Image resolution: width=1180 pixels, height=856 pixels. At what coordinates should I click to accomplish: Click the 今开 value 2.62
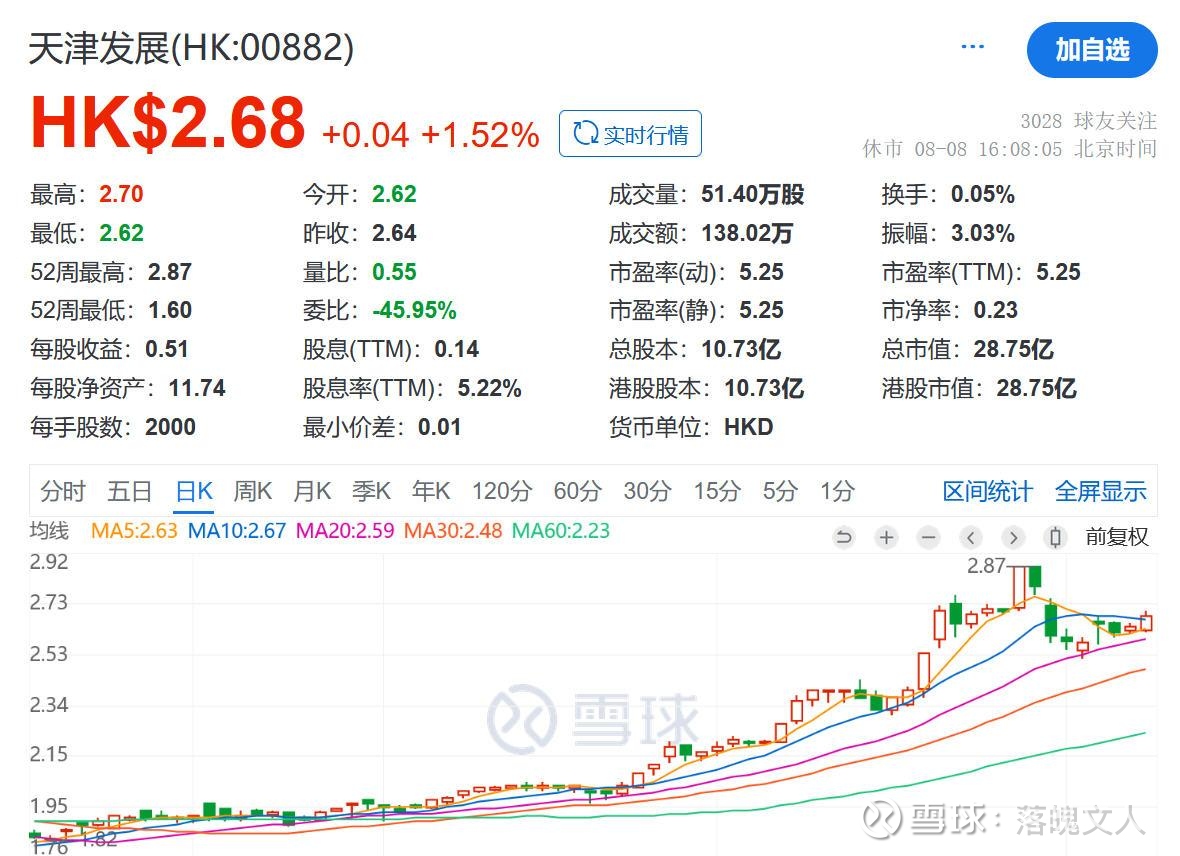point(394,194)
